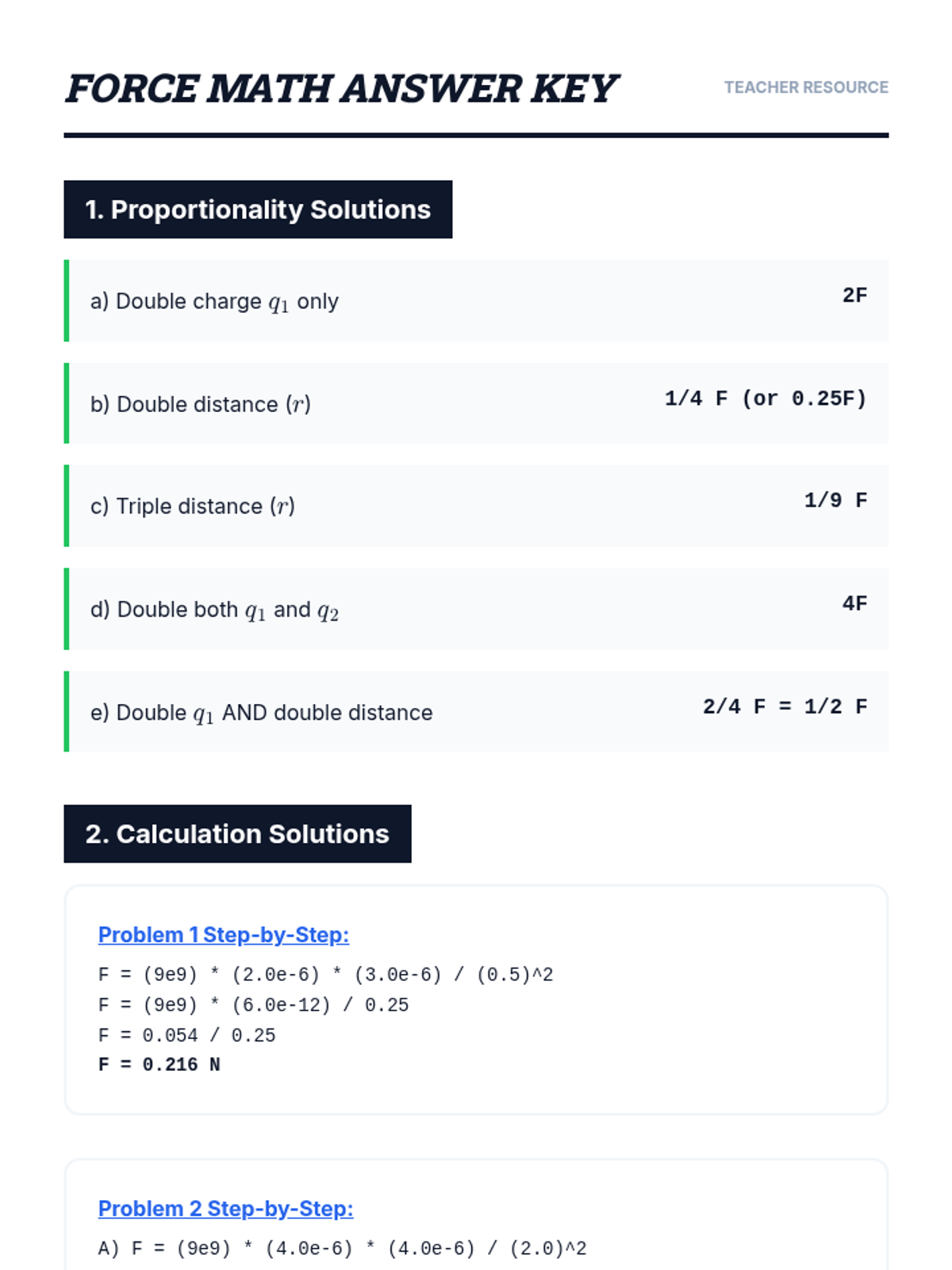Image resolution: width=952 pixels, height=1270 pixels.
Task: Select the 'Double distance (r)' row
Action: (476, 403)
